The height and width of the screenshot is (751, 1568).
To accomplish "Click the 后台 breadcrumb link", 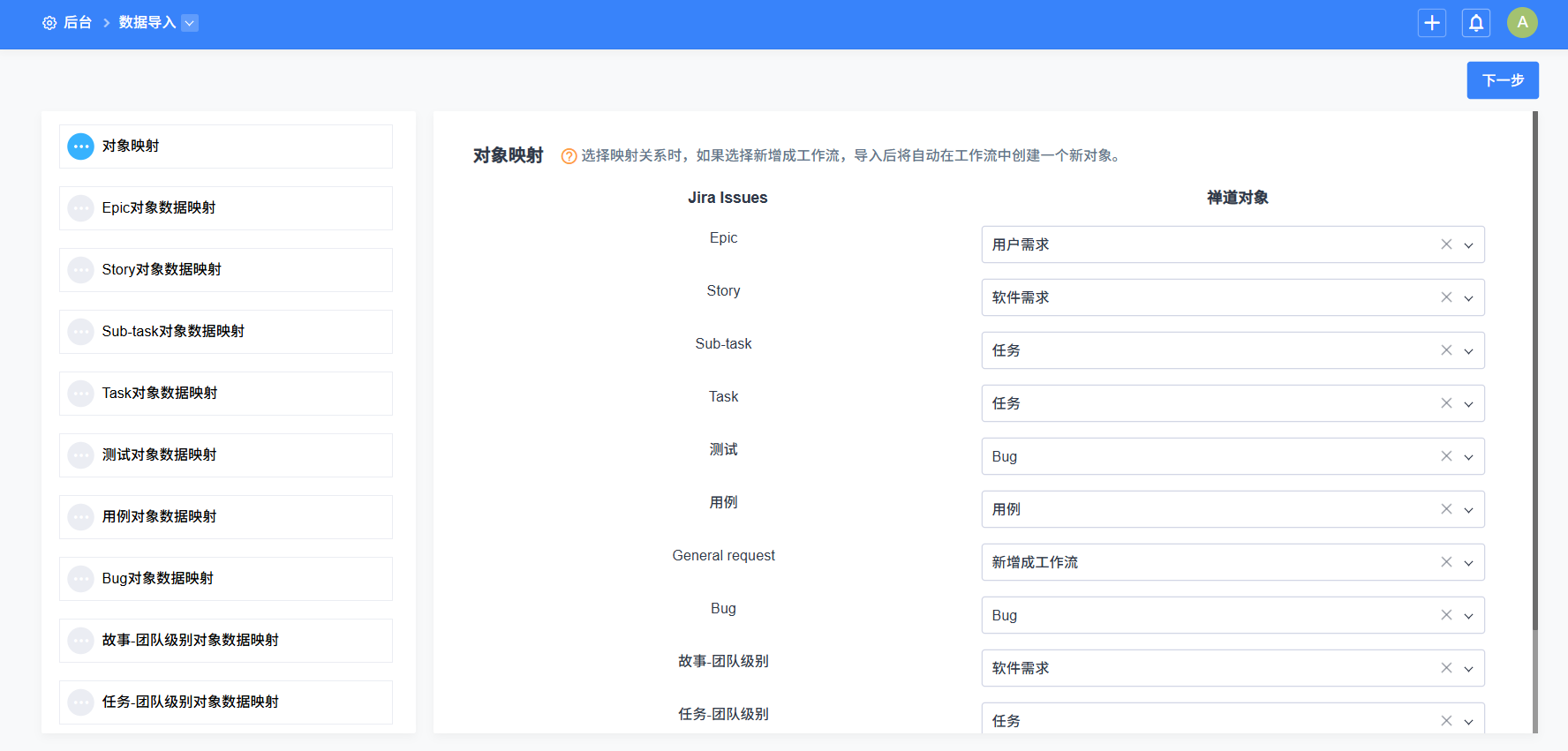I will pos(78,23).
